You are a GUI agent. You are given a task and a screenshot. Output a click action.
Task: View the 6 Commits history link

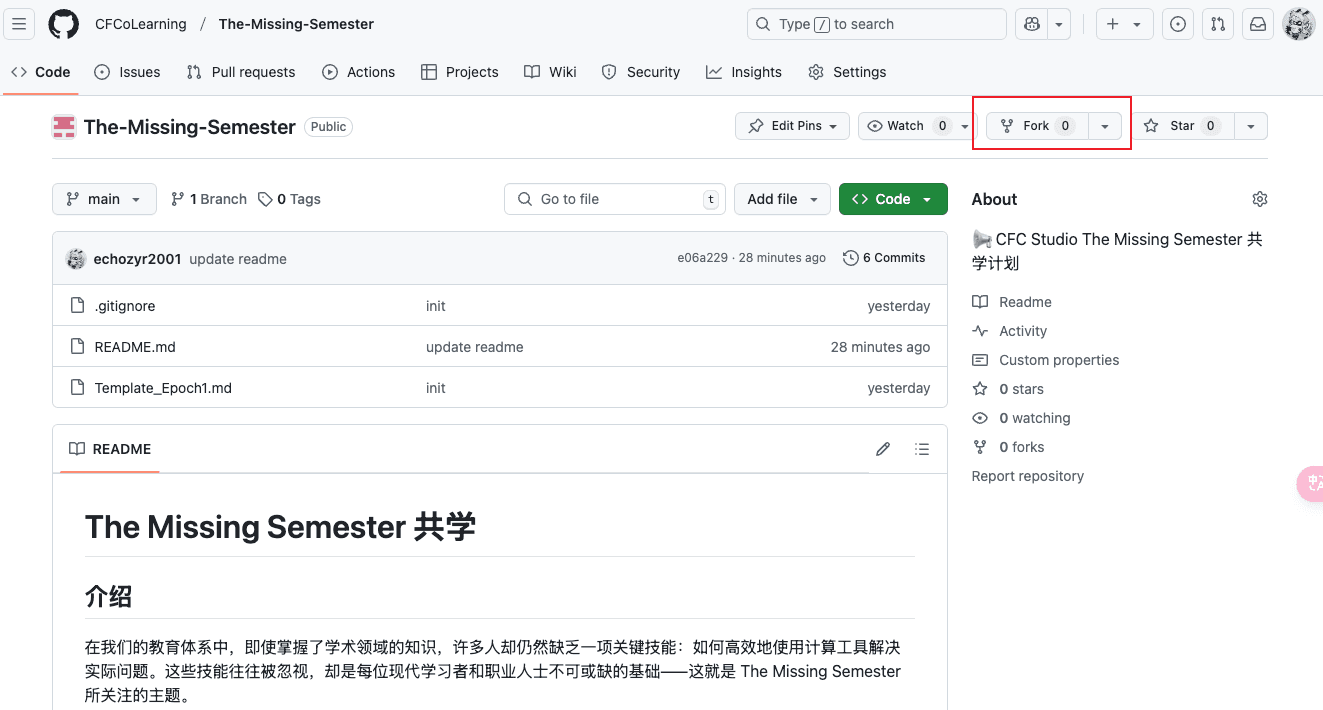click(884, 258)
